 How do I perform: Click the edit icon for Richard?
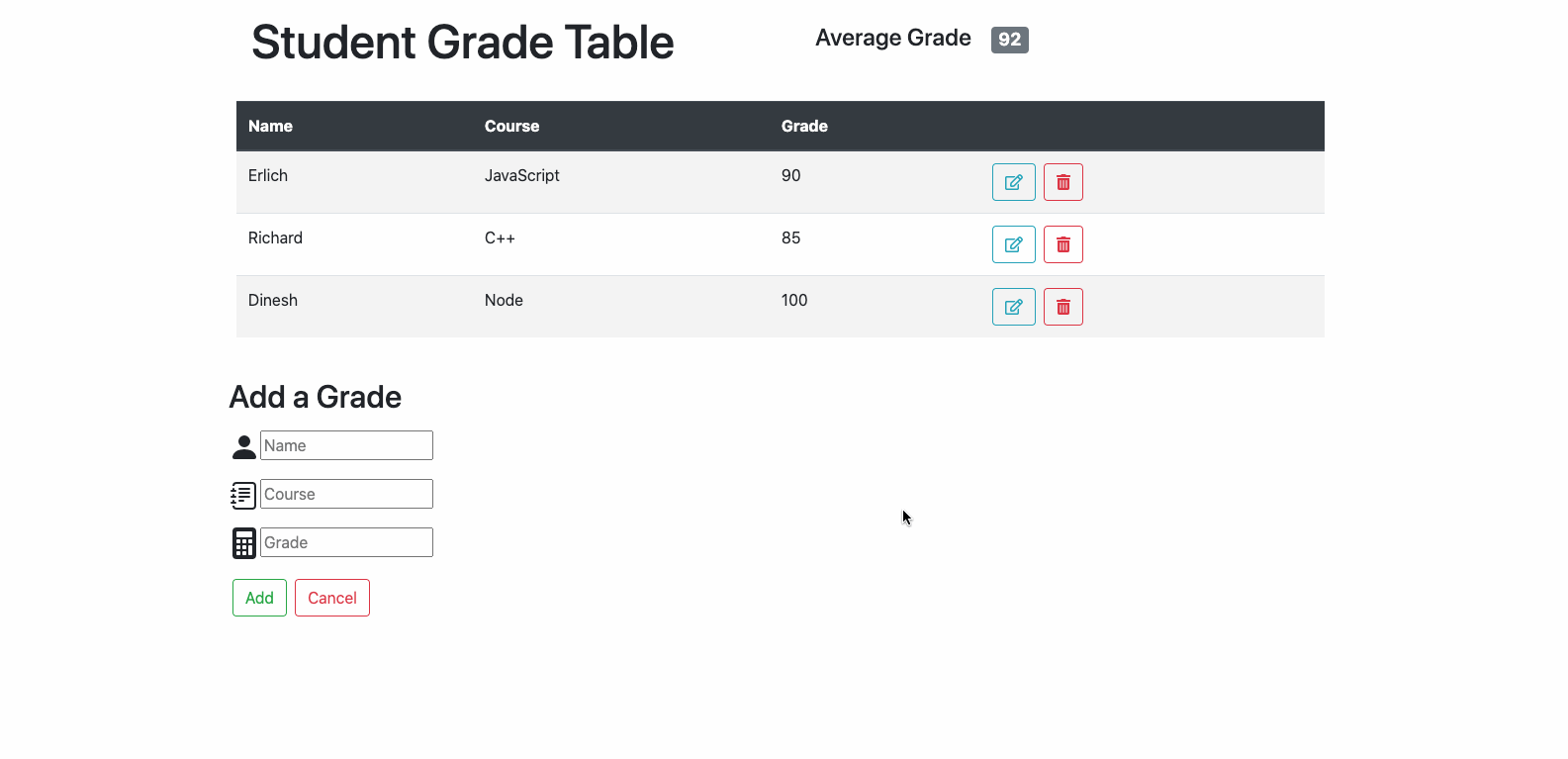(1013, 244)
